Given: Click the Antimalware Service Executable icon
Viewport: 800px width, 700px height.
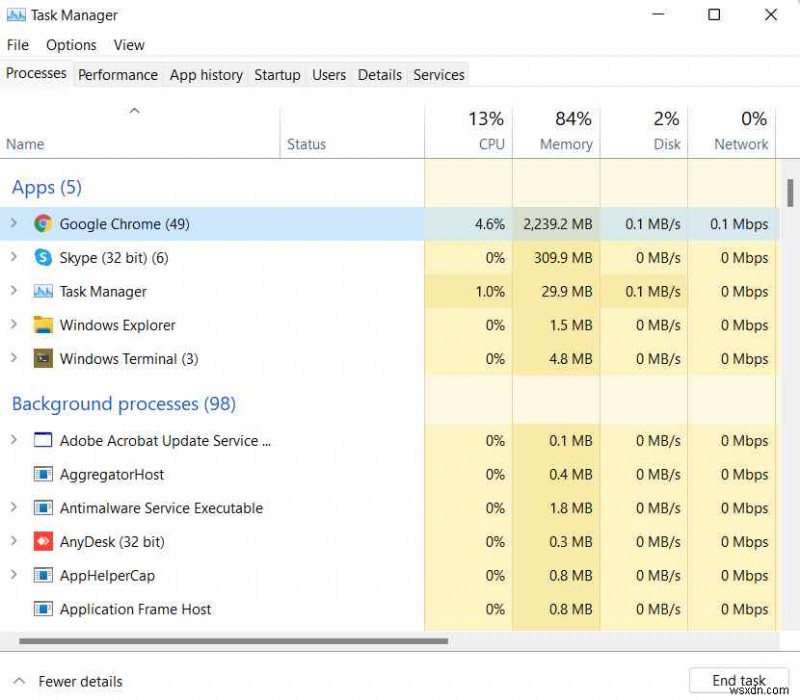Looking at the screenshot, I should pyautogui.click(x=43, y=508).
